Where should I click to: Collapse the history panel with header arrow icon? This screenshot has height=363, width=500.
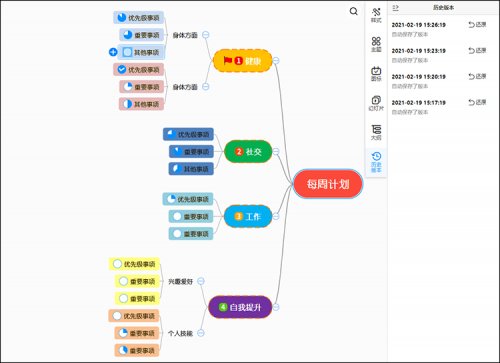(396, 7)
